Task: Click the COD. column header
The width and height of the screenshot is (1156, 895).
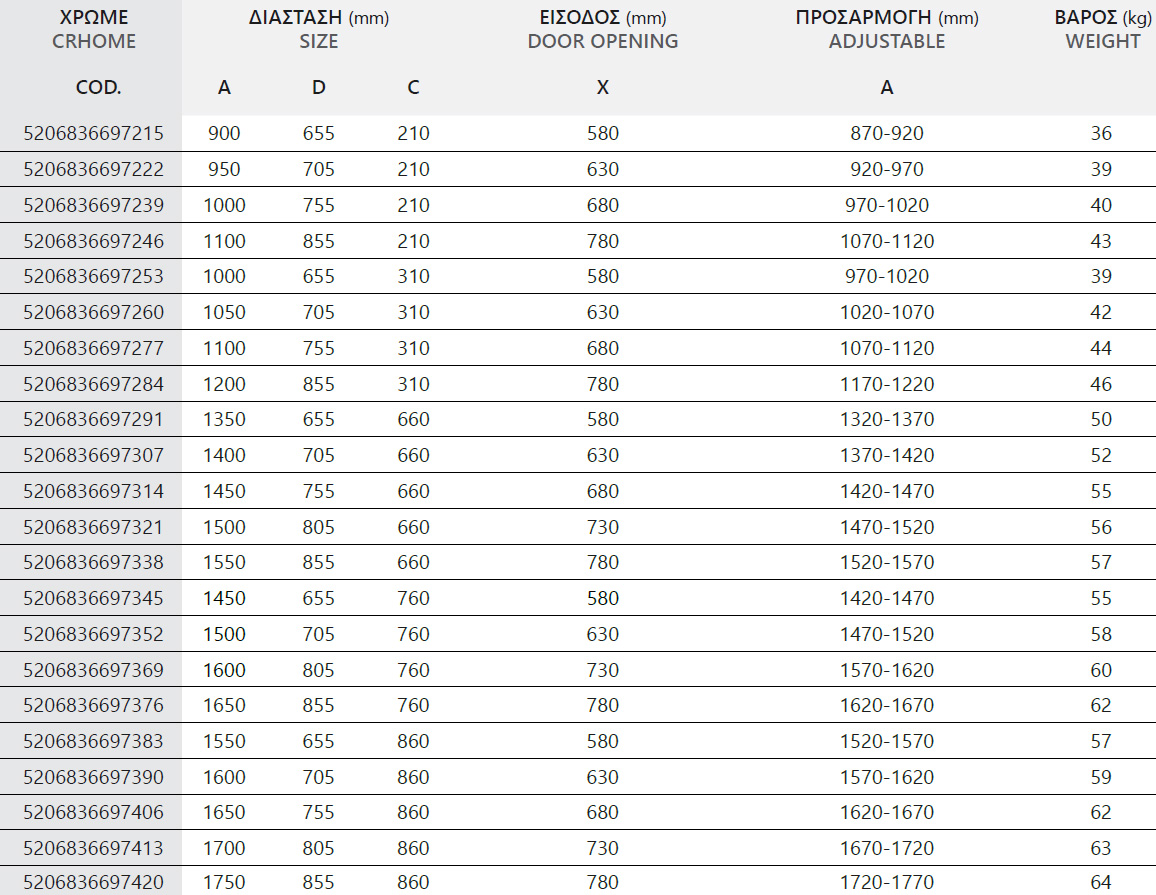Action: (98, 88)
